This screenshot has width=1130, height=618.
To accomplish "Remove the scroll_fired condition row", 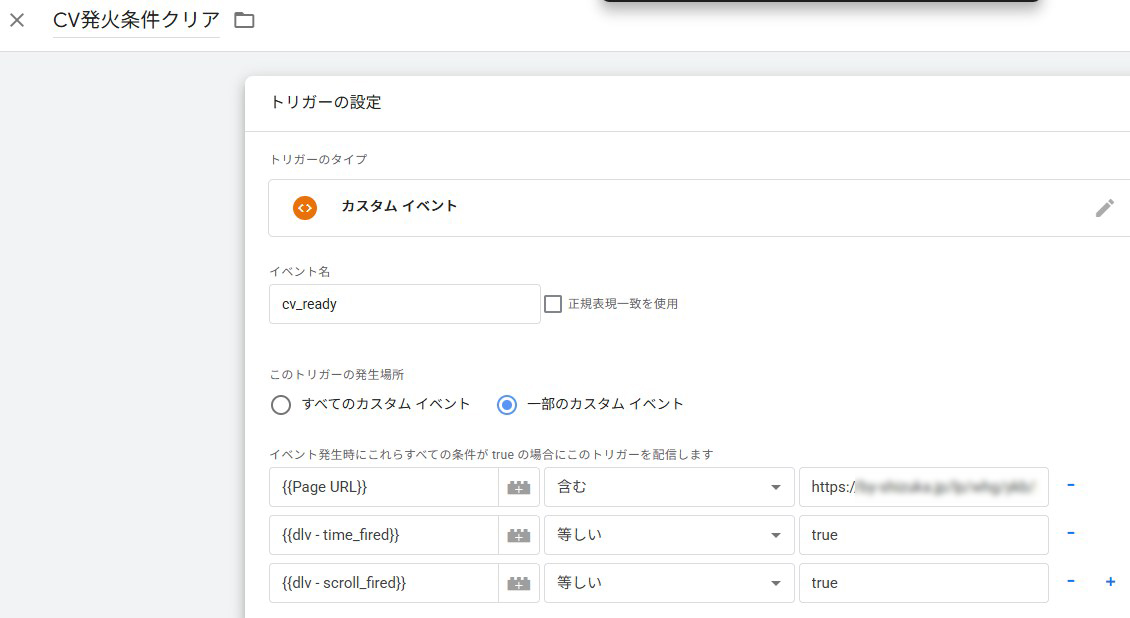I will pyautogui.click(x=1071, y=581).
